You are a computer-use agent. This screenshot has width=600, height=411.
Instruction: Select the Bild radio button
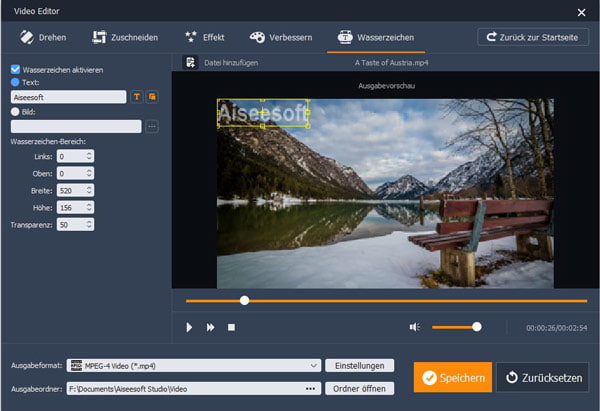(15, 112)
